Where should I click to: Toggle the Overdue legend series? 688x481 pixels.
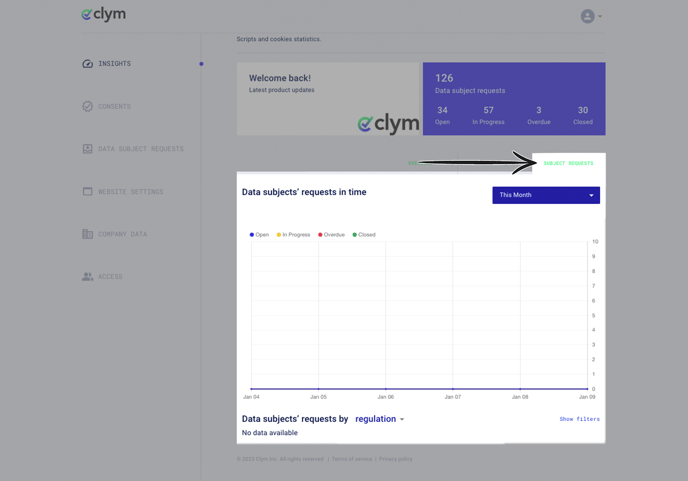[331, 235]
